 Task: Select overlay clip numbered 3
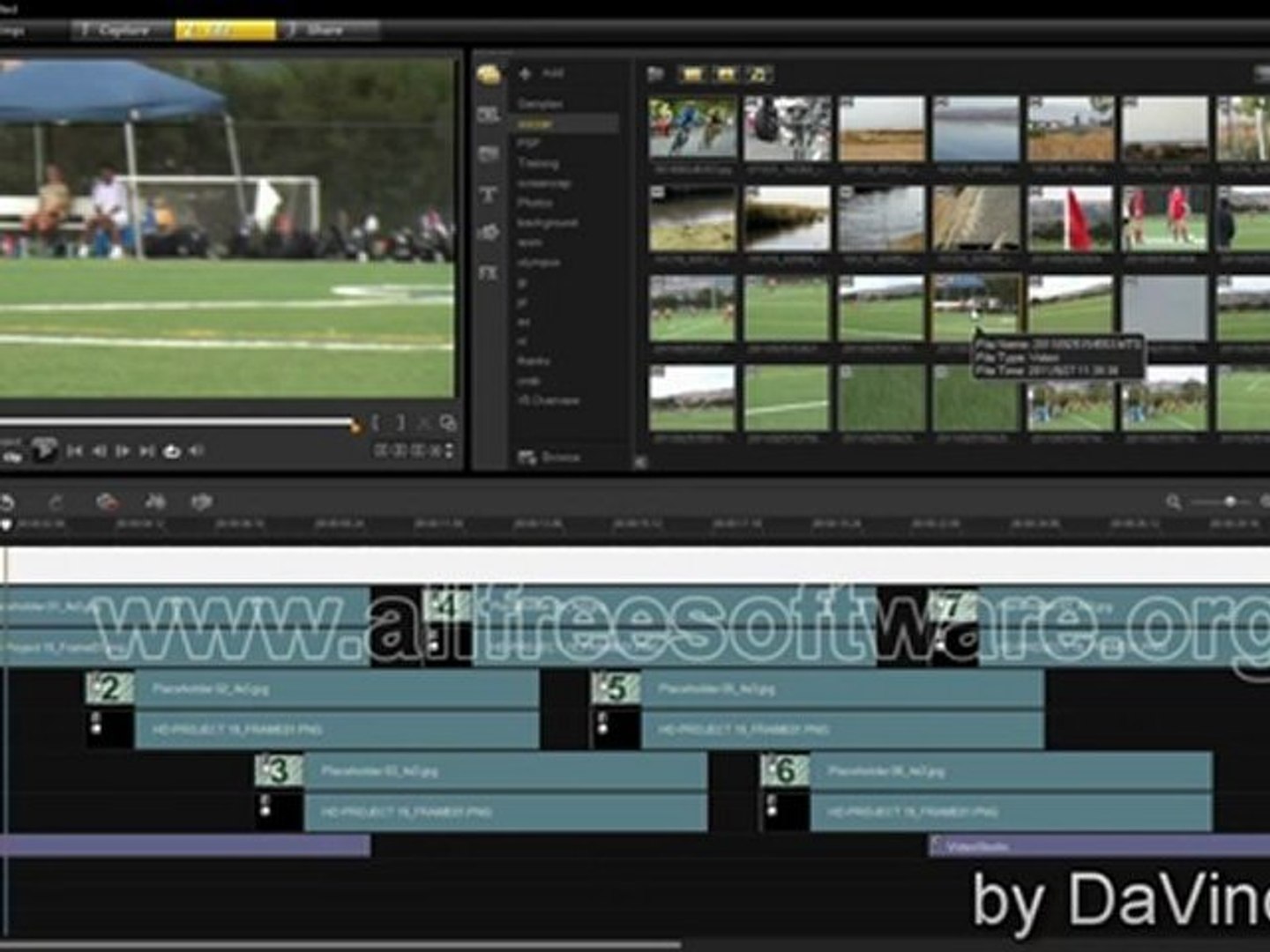coord(279,770)
